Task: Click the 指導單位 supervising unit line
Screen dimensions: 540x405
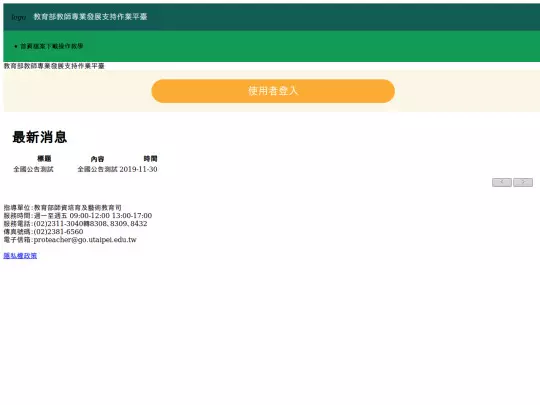Action: pyautogui.click(x=62, y=208)
